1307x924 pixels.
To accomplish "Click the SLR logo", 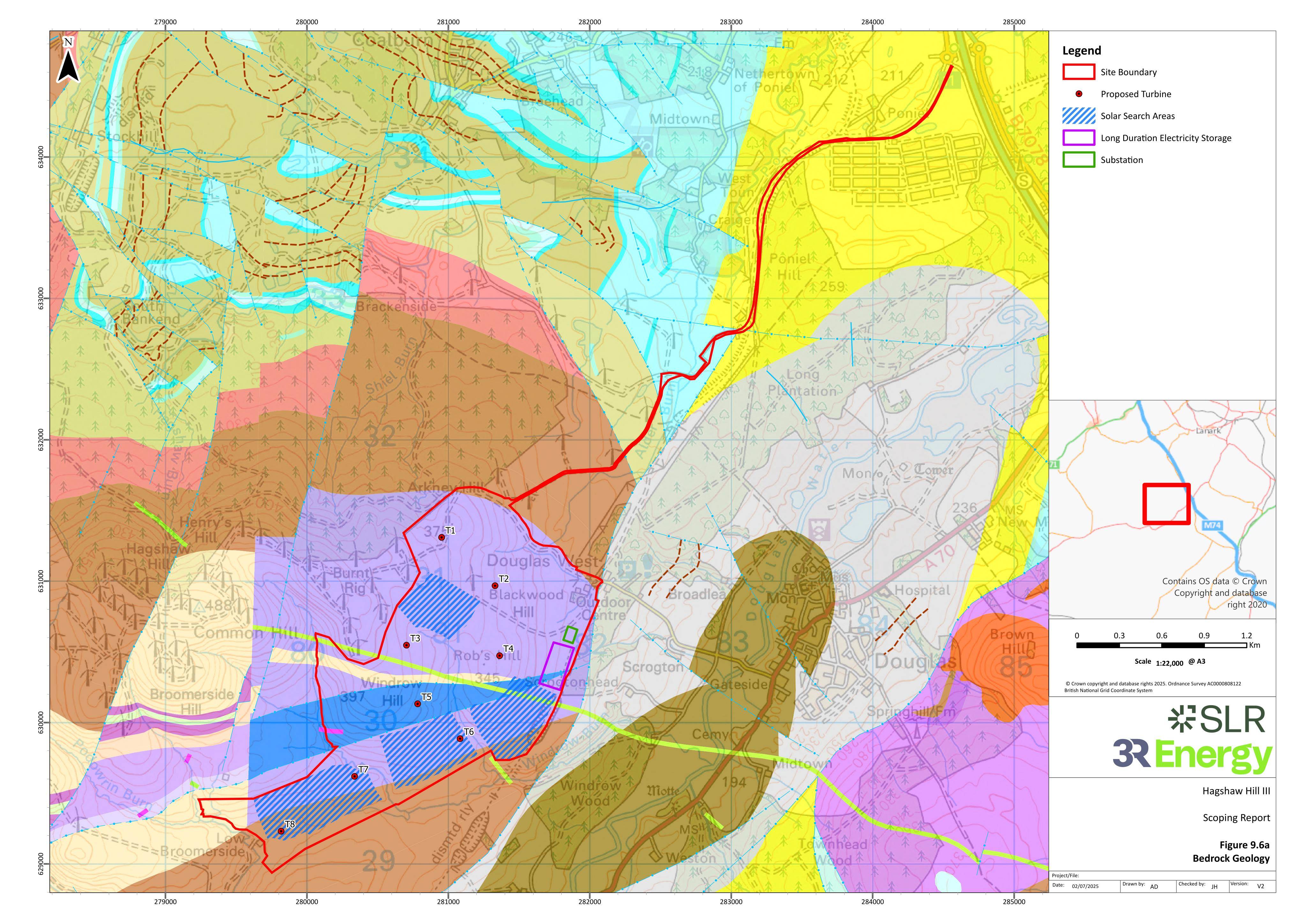I will click(1216, 719).
